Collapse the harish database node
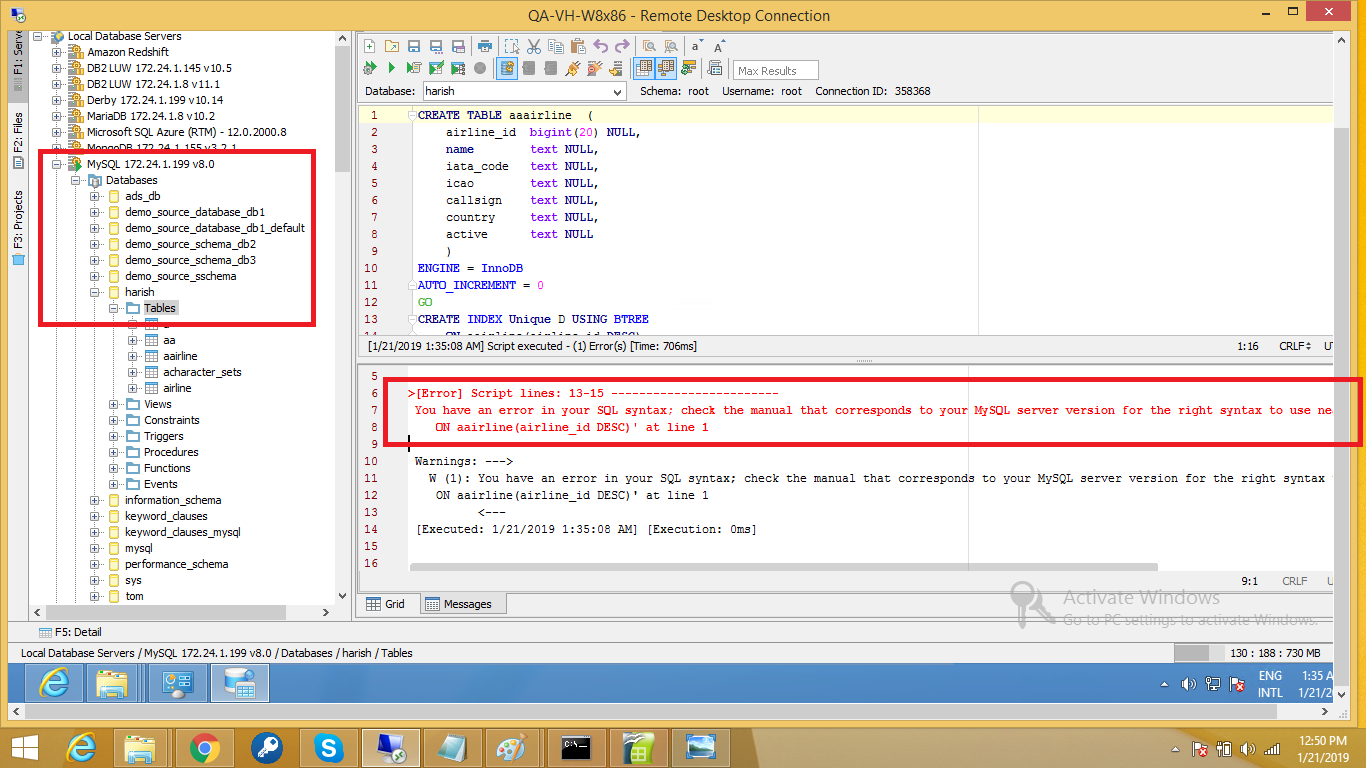1366x768 pixels. point(95,292)
